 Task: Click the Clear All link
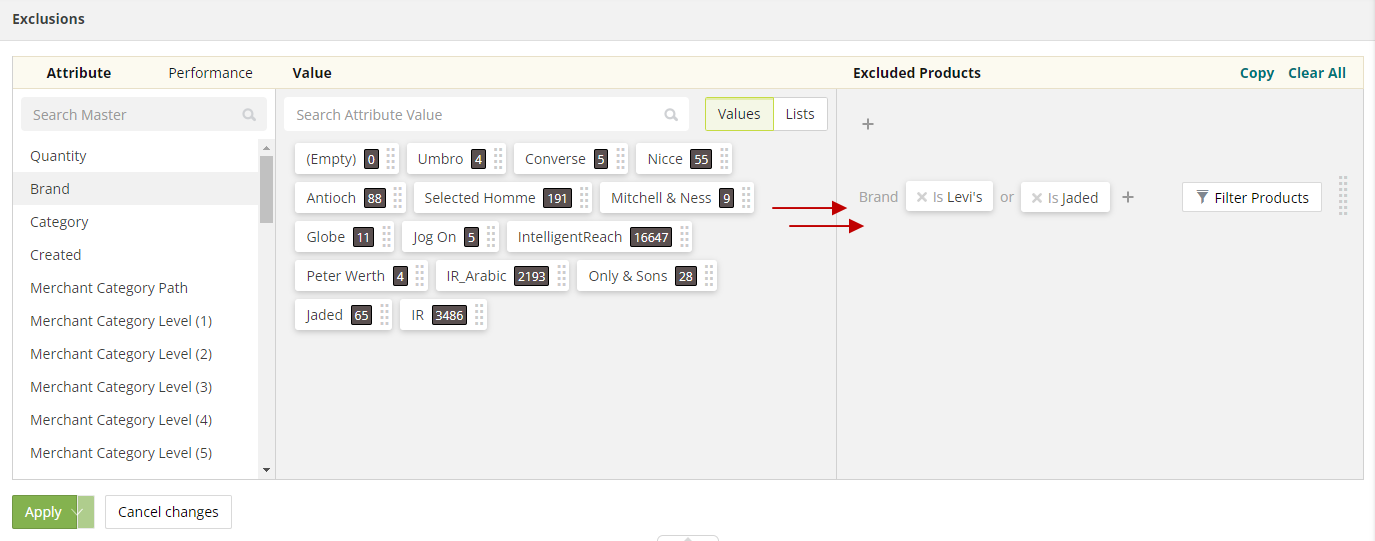click(1317, 73)
